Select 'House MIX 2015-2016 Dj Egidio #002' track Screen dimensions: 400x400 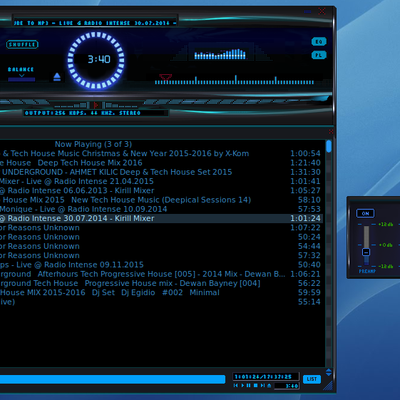[161, 293]
